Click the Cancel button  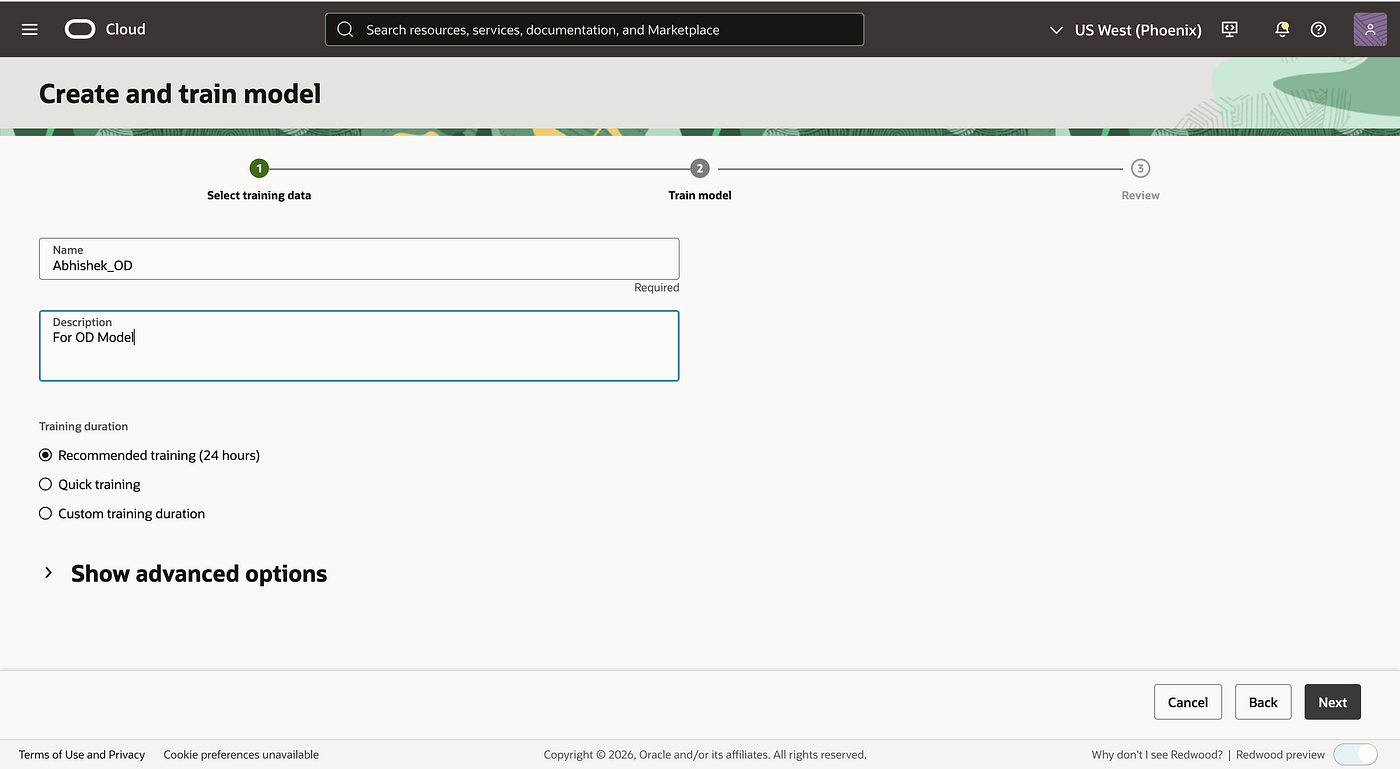pos(1188,702)
